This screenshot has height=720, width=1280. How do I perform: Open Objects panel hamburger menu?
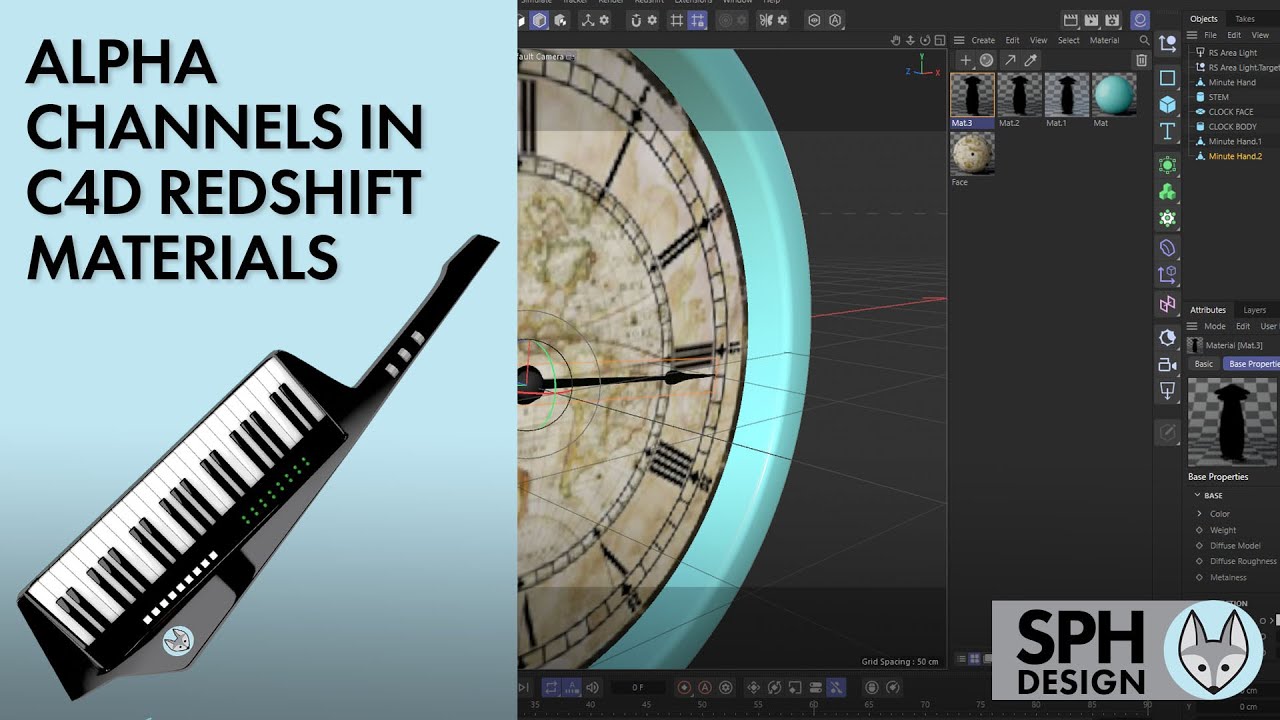pyautogui.click(x=1192, y=35)
